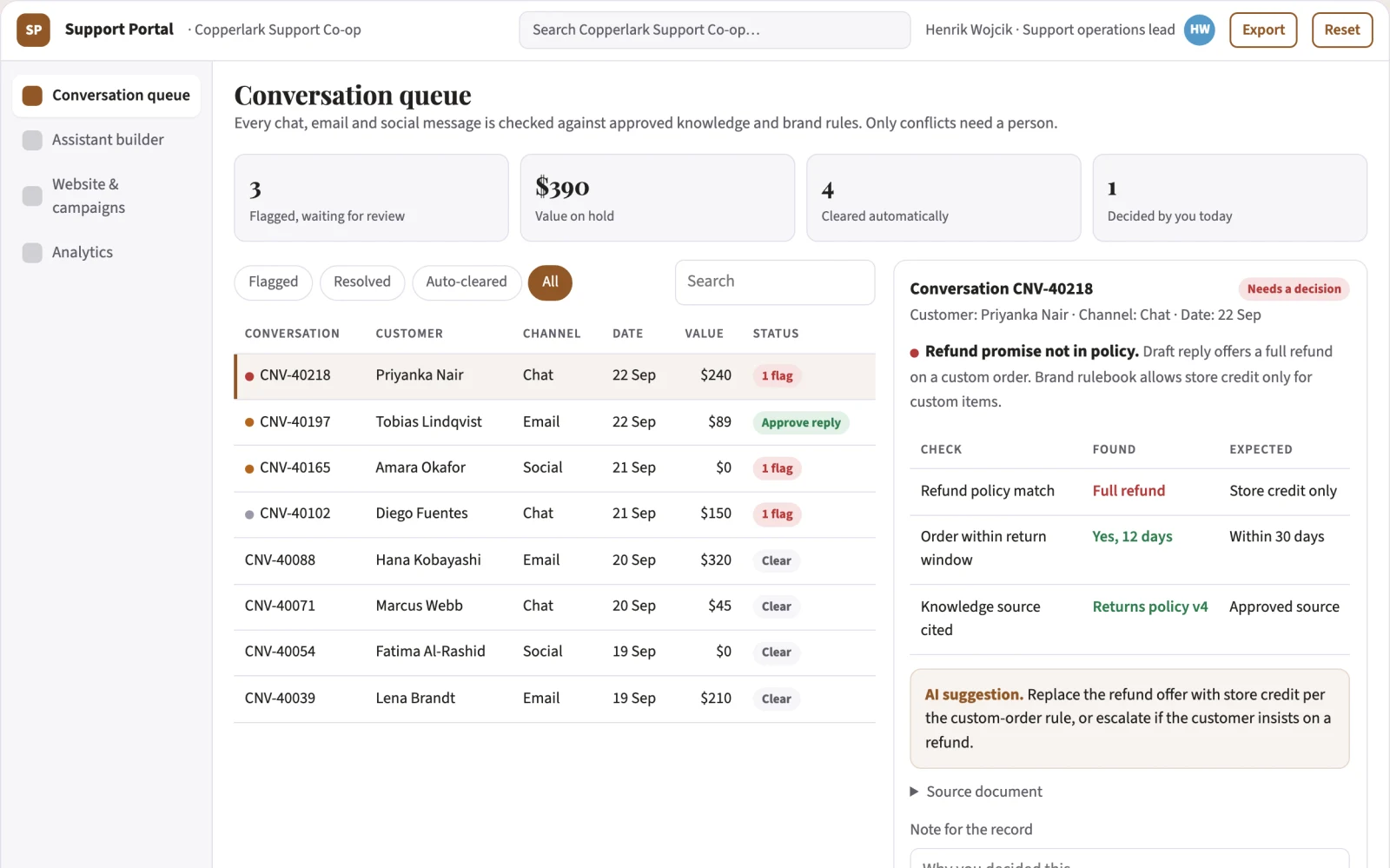Select conversation CNV-40165

click(554, 468)
